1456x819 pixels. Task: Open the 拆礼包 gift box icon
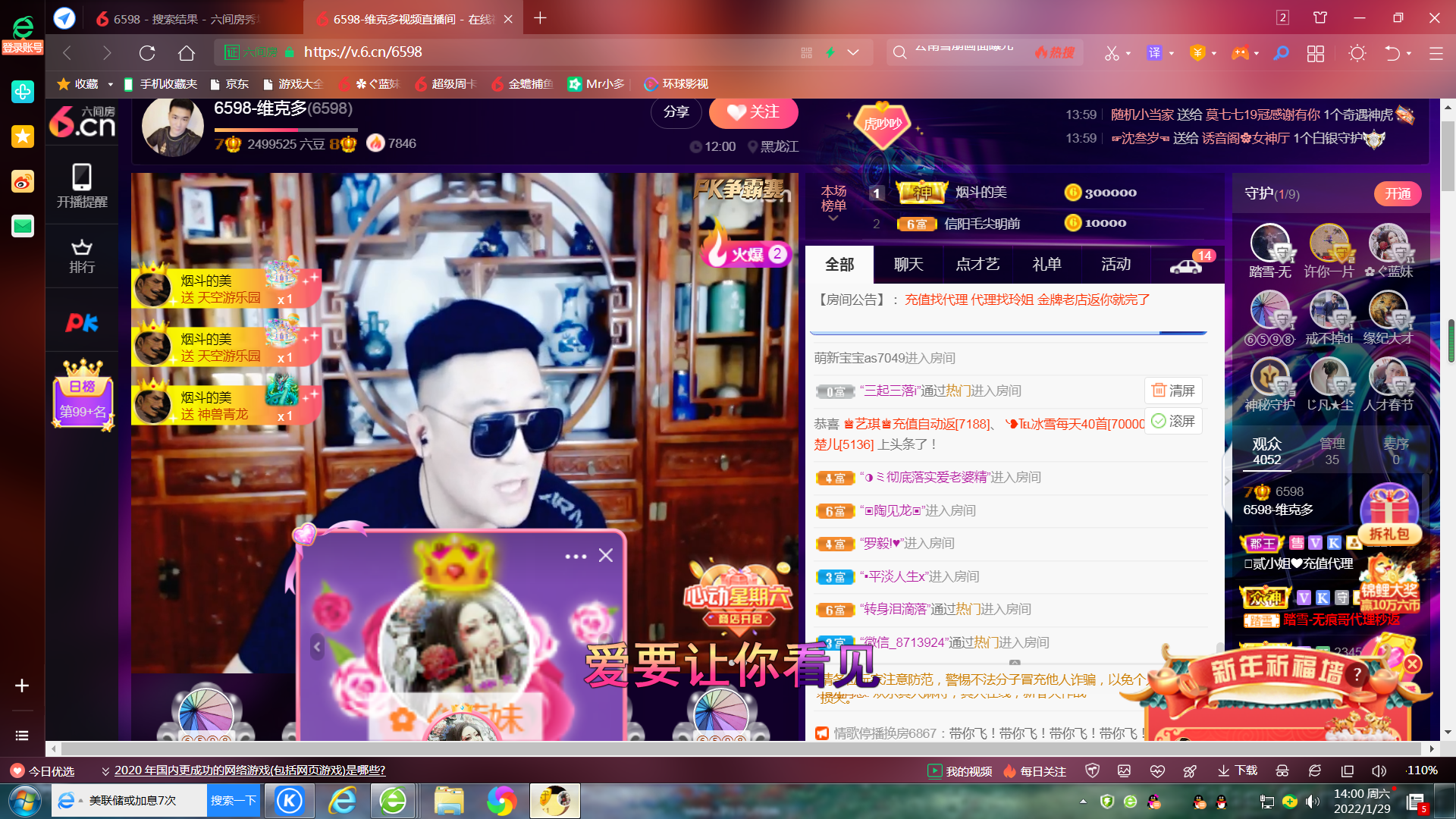coord(1389,514)
